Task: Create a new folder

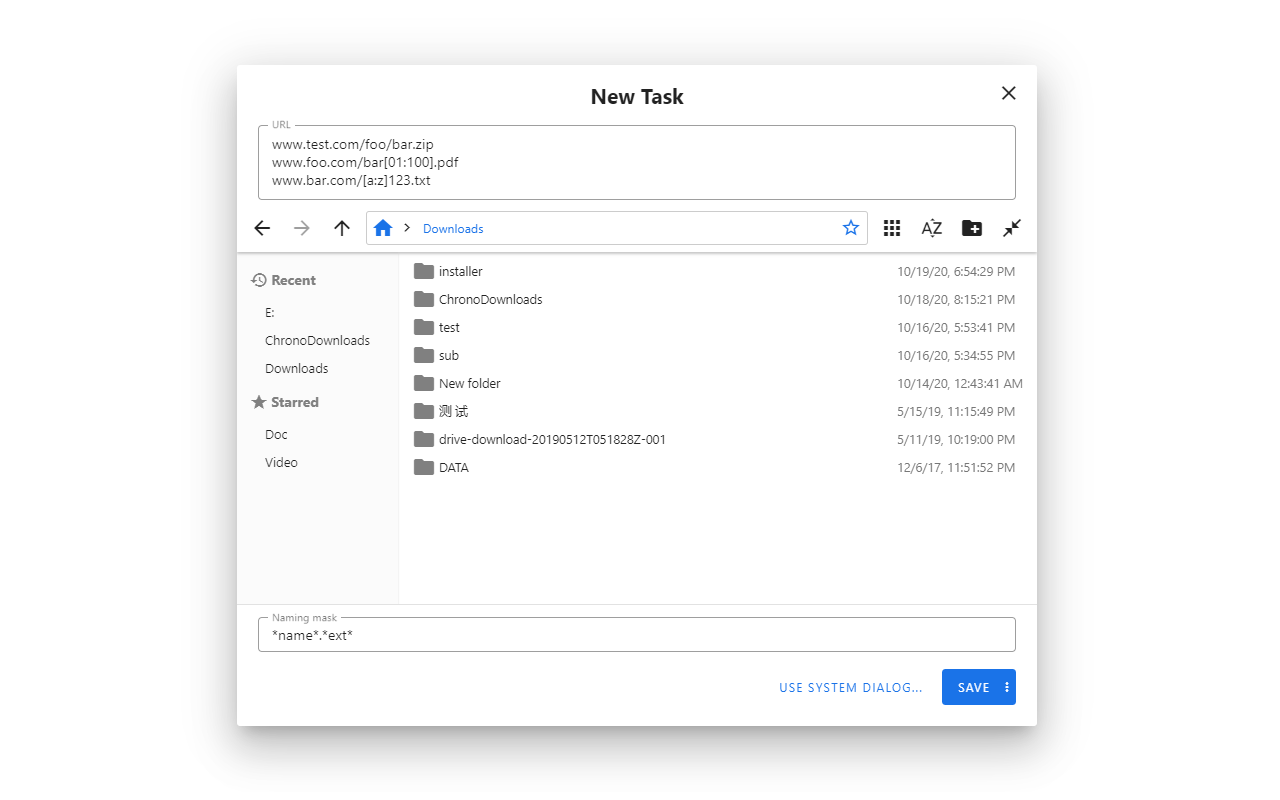Action: 972,228
